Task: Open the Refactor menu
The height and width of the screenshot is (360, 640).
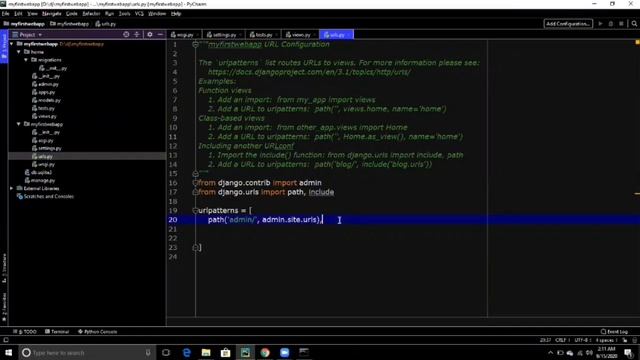Action: [91, 14]
